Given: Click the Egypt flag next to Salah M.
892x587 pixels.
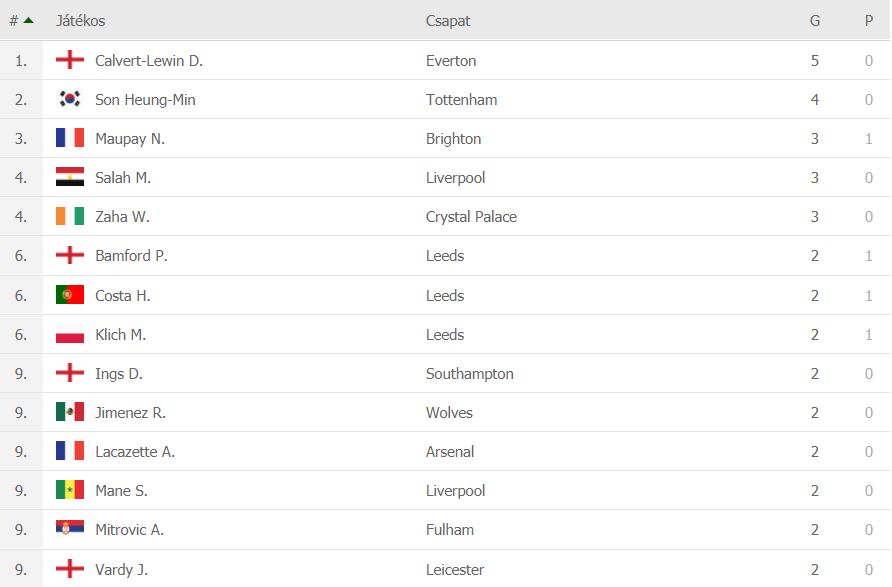Looking at the screenshot, I should click(70, 177).
